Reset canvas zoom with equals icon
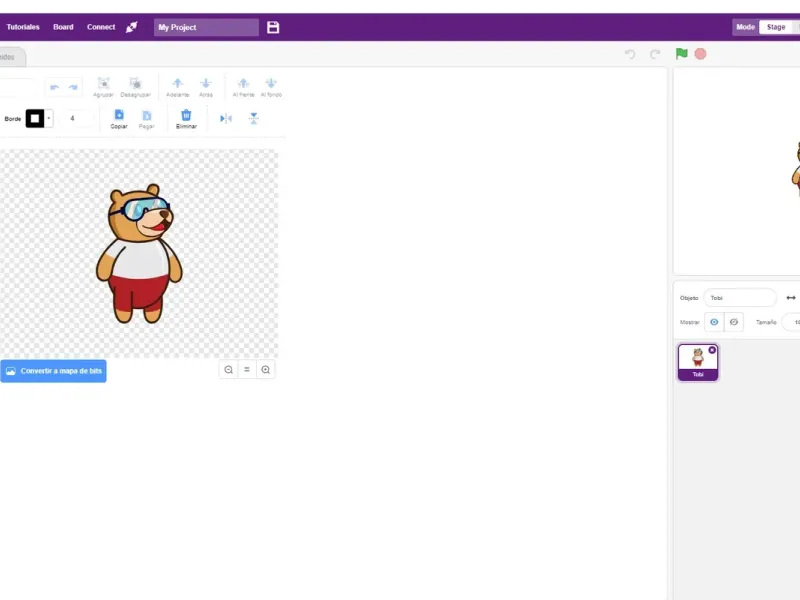Screen dimensions: 800x600 [247, 370]
